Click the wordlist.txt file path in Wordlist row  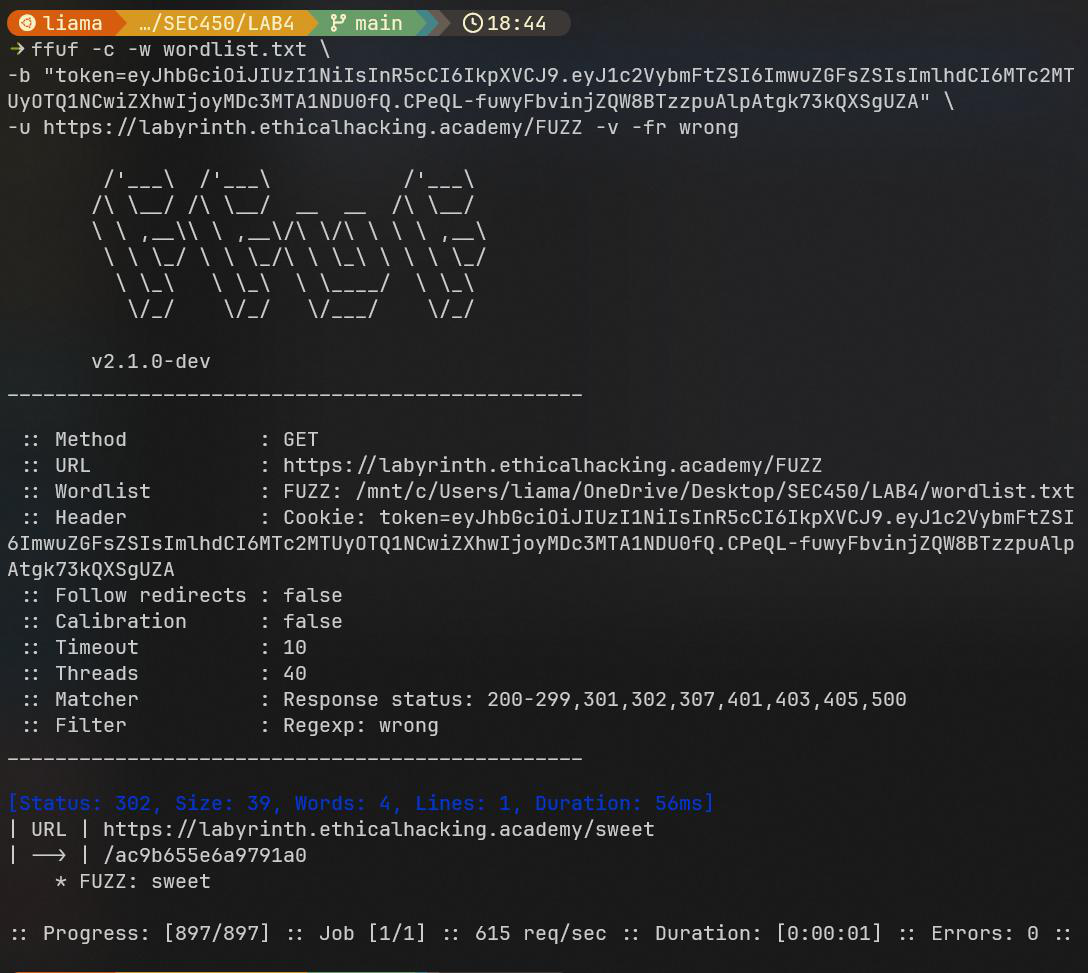(x=678, y=492)
